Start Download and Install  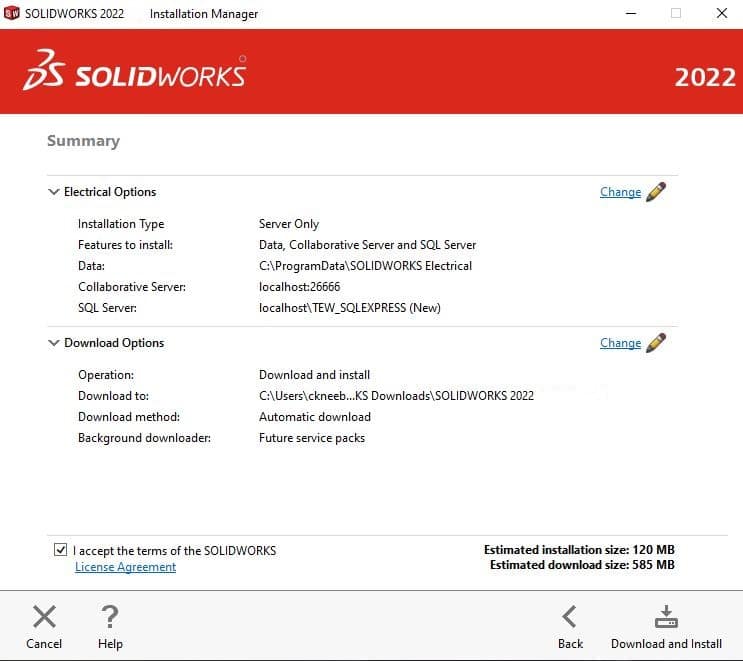pos(666,627)
